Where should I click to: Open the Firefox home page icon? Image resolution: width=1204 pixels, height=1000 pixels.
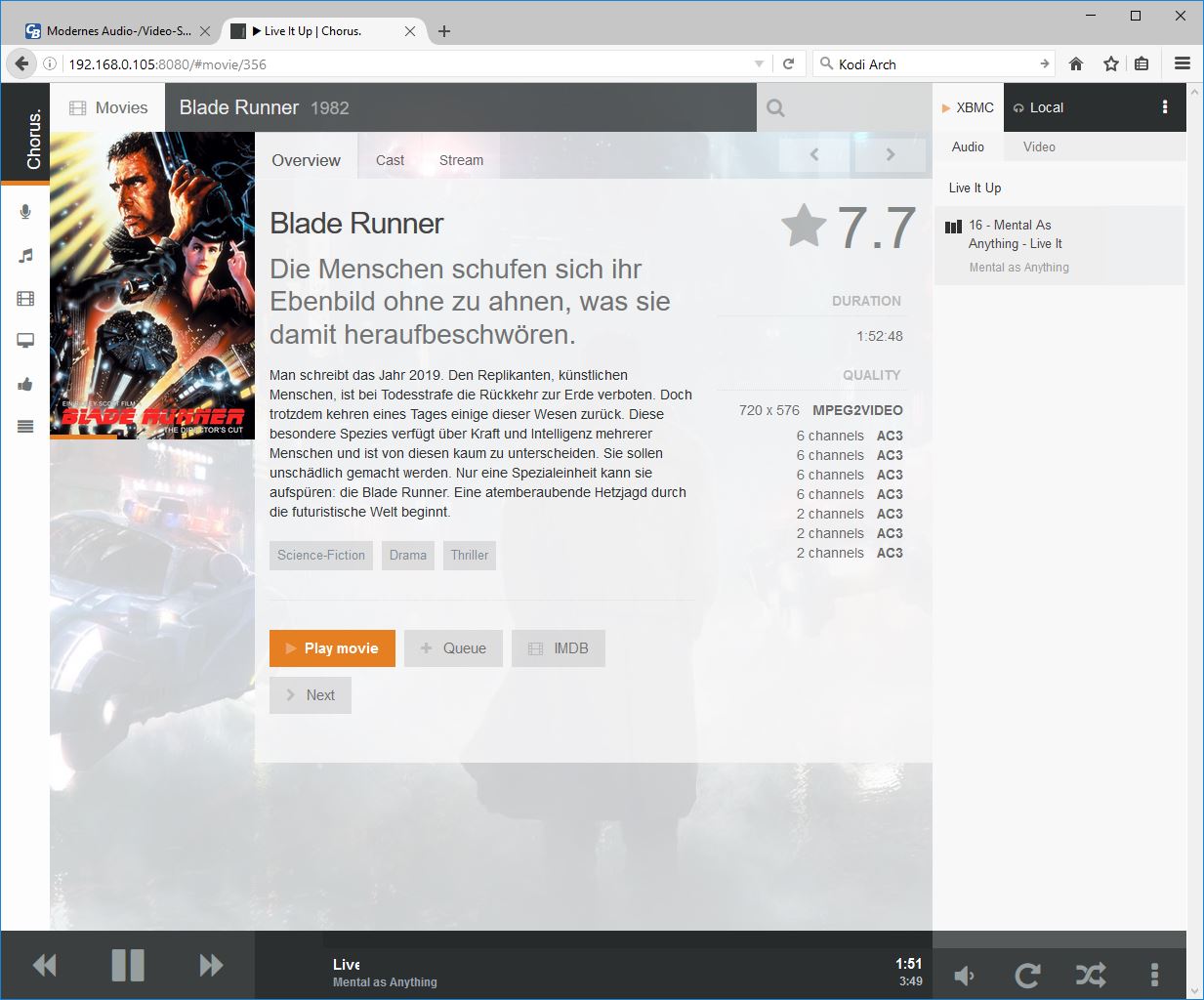(1076, 63)
